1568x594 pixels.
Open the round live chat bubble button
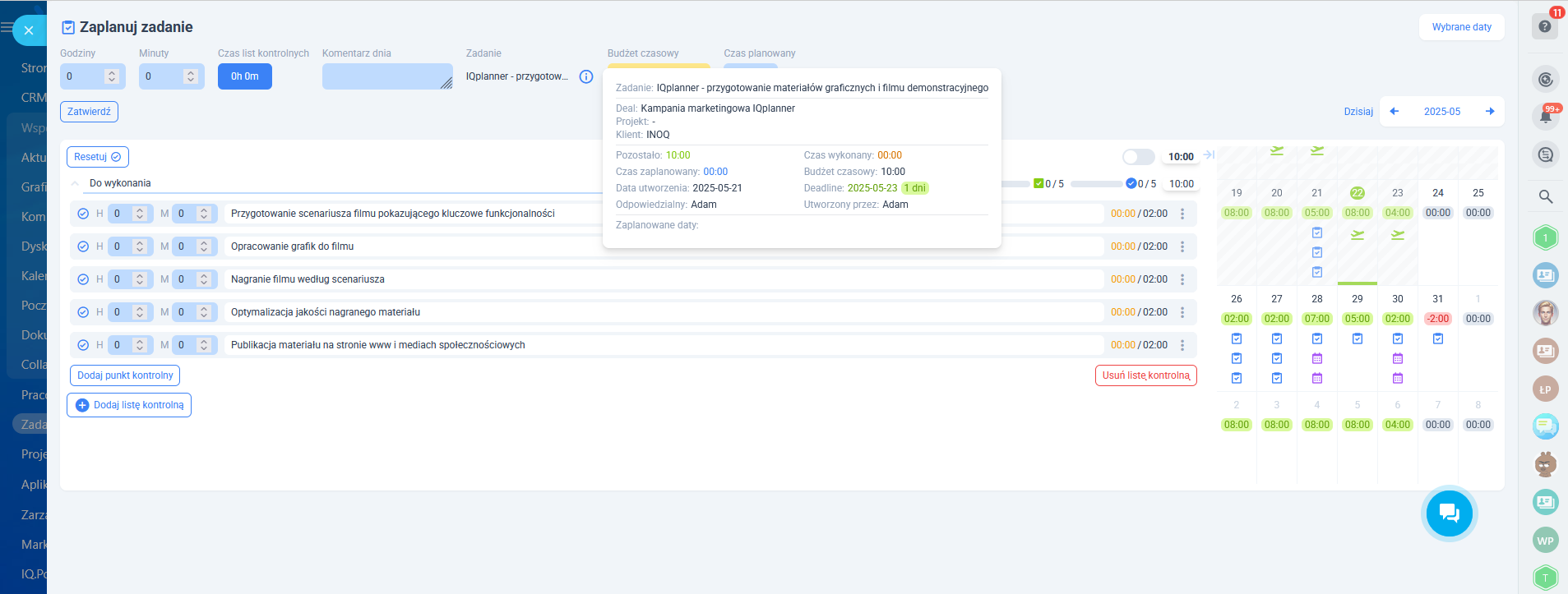click(x=1449, y=513)
